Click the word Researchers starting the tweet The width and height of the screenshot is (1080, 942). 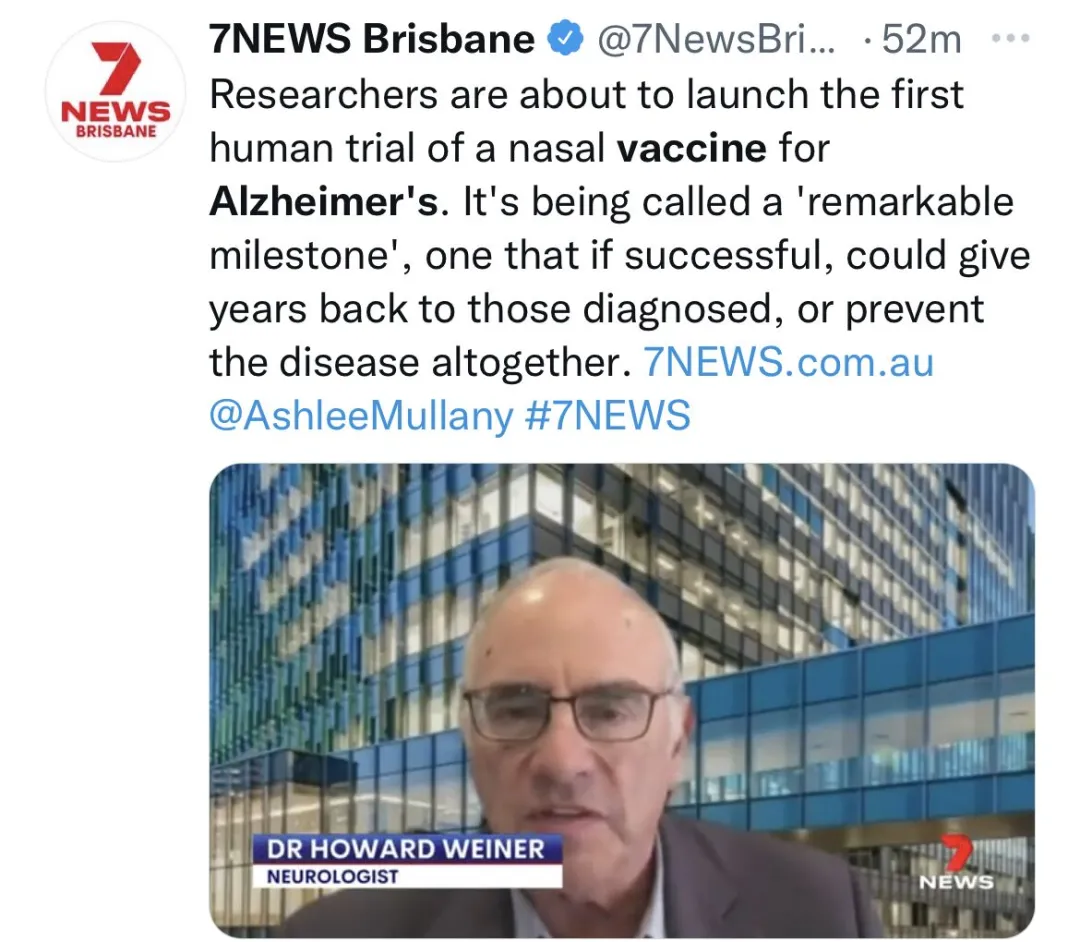click(324, 94)
